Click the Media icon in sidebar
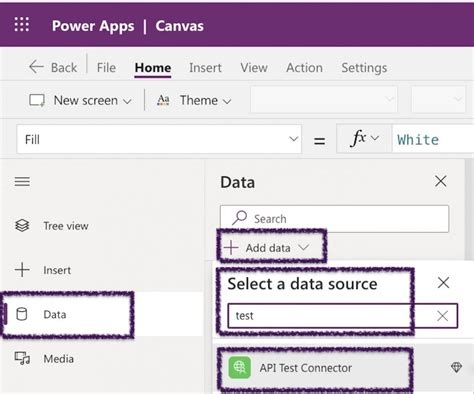Viewport: 474px width, 394px height. tap(22, 358)
